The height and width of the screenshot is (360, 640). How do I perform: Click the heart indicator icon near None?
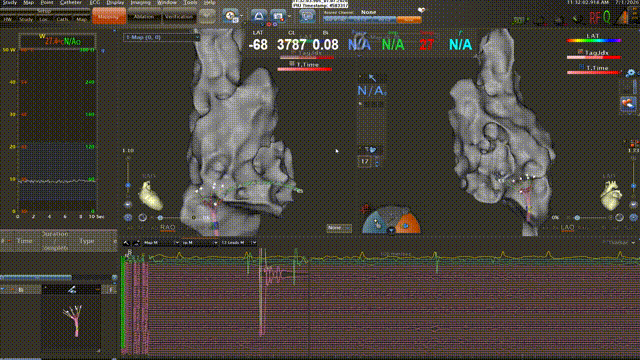coord(421,10)
